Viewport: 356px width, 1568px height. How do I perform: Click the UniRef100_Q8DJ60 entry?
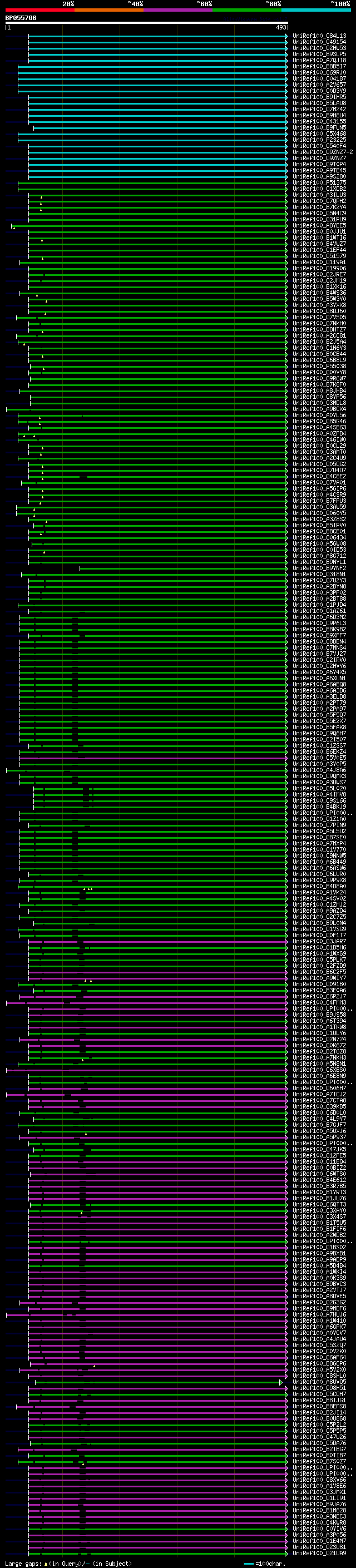coord(319,311)
